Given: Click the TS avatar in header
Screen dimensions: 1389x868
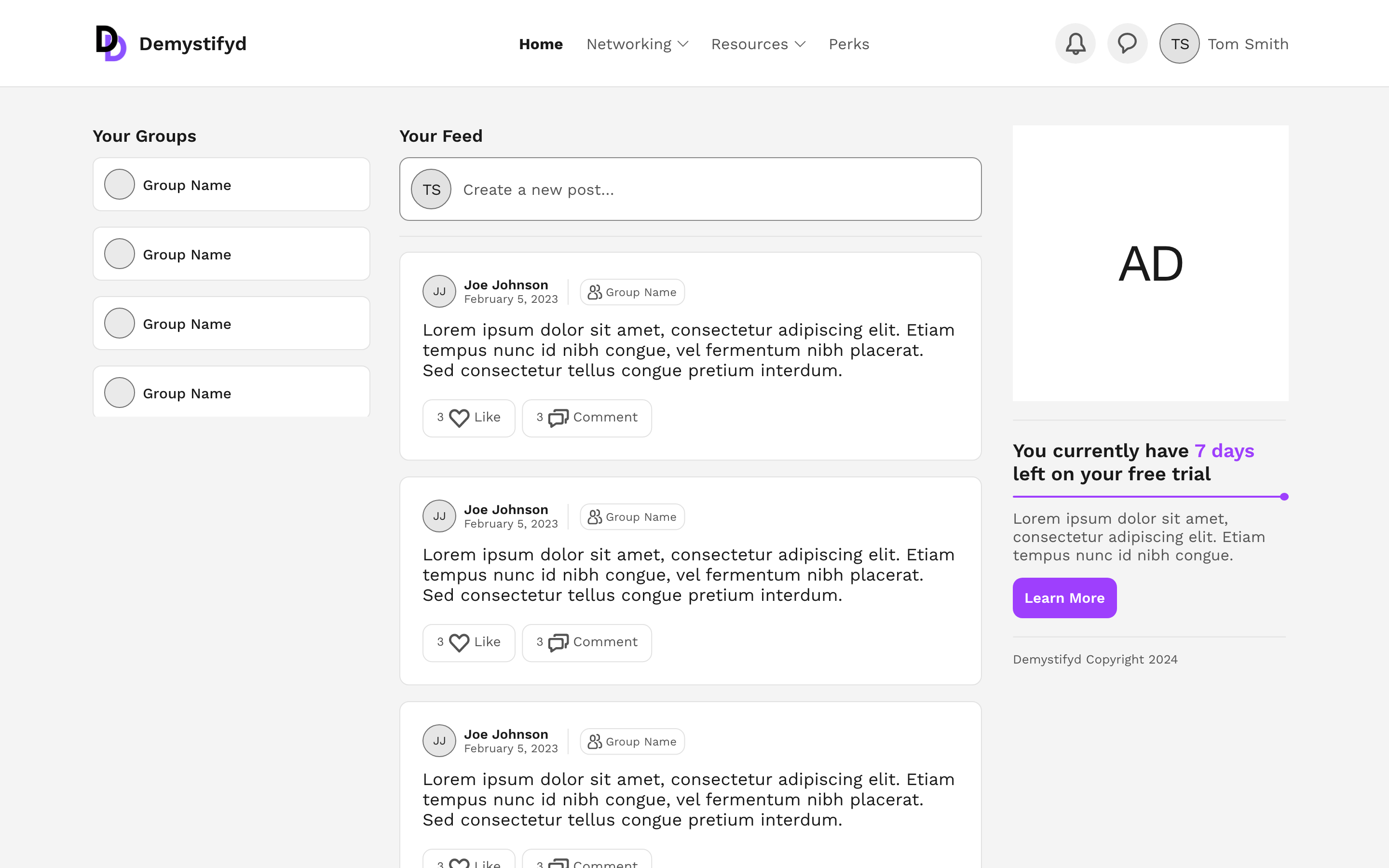Looking at the screenshot, I should [1179, 43].
